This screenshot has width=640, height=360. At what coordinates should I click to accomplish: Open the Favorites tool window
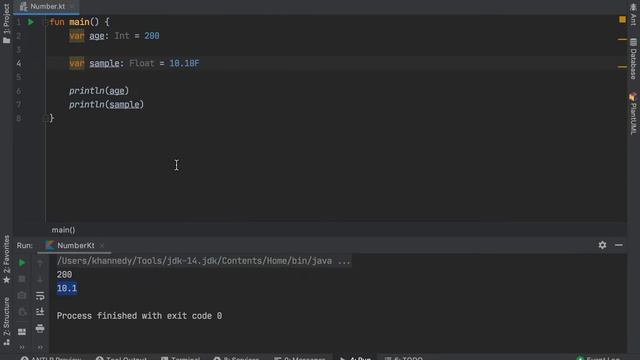(x=6, y=259)
